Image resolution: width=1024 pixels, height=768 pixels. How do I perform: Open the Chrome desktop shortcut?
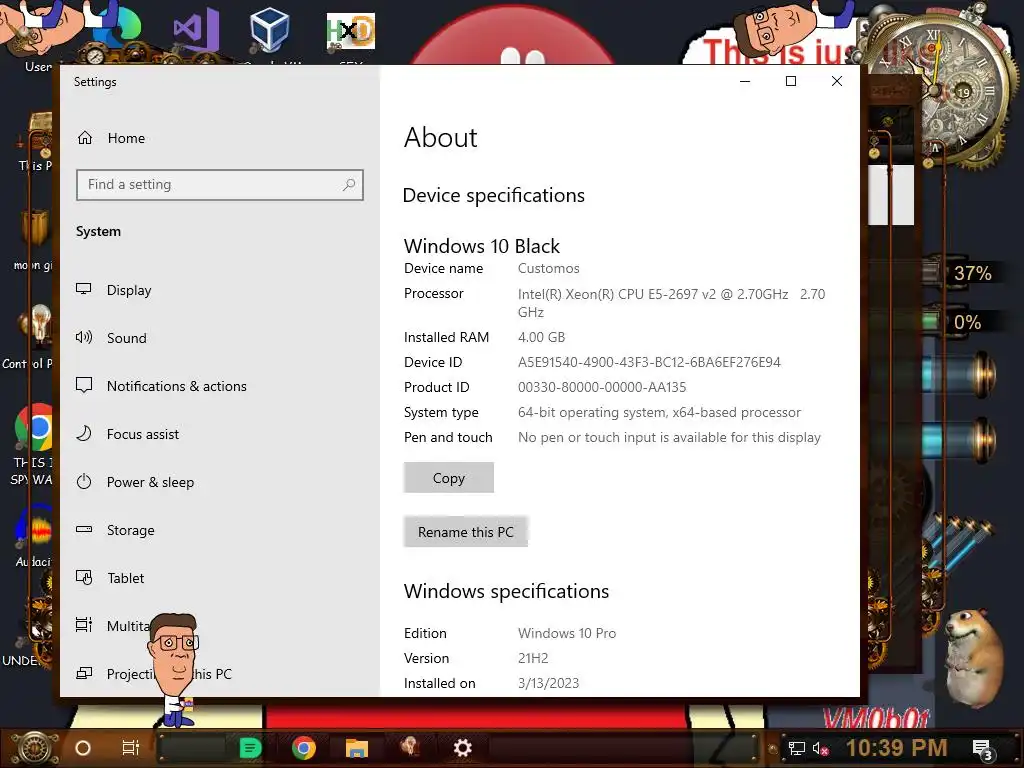tap(34, 428)
